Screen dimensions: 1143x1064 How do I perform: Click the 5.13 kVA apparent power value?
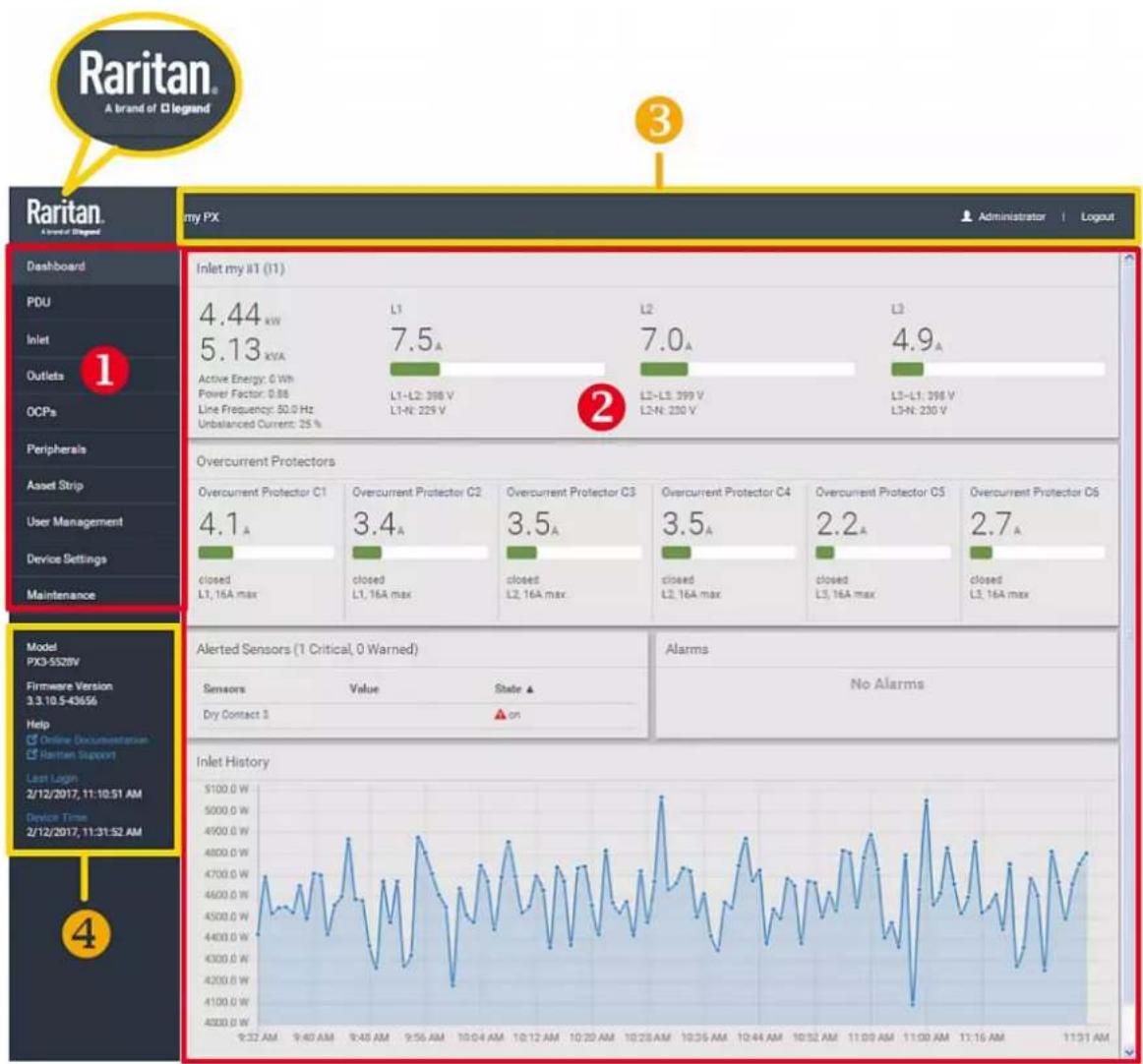(242, 350)
